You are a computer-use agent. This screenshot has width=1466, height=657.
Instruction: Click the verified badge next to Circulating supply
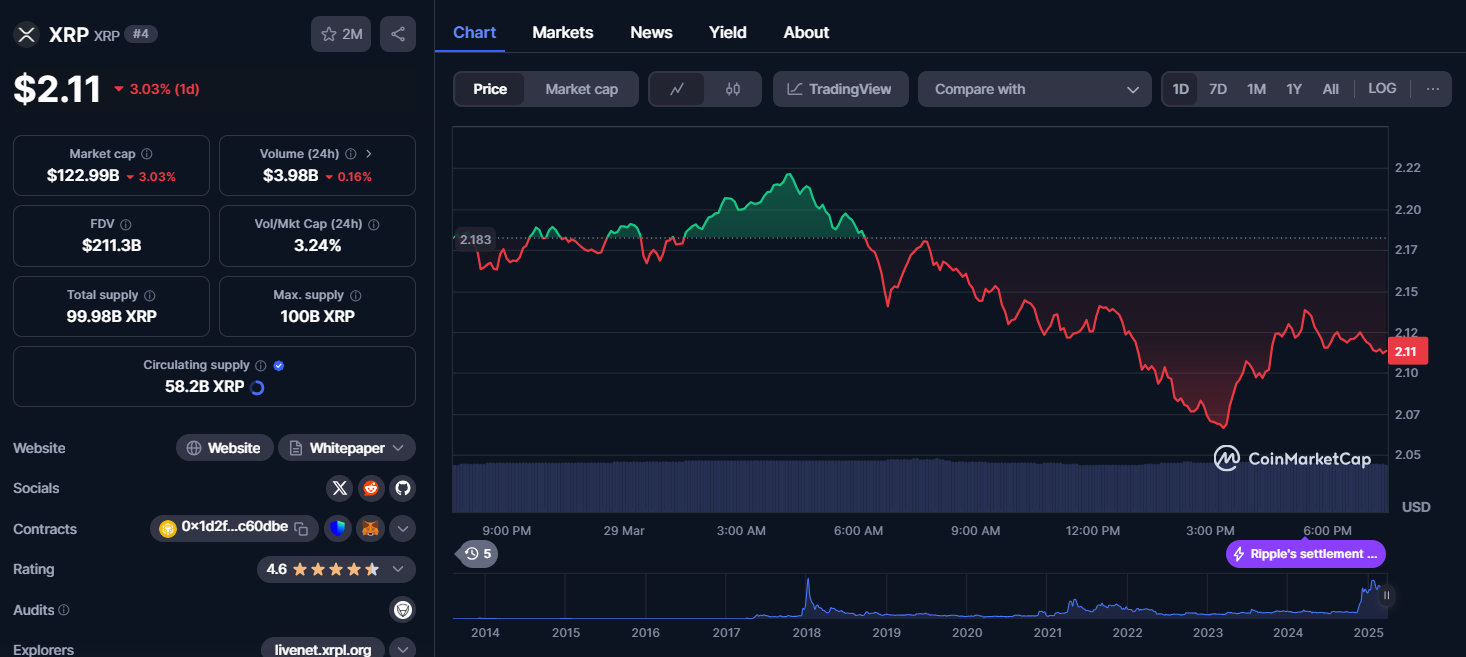point(279,366)
